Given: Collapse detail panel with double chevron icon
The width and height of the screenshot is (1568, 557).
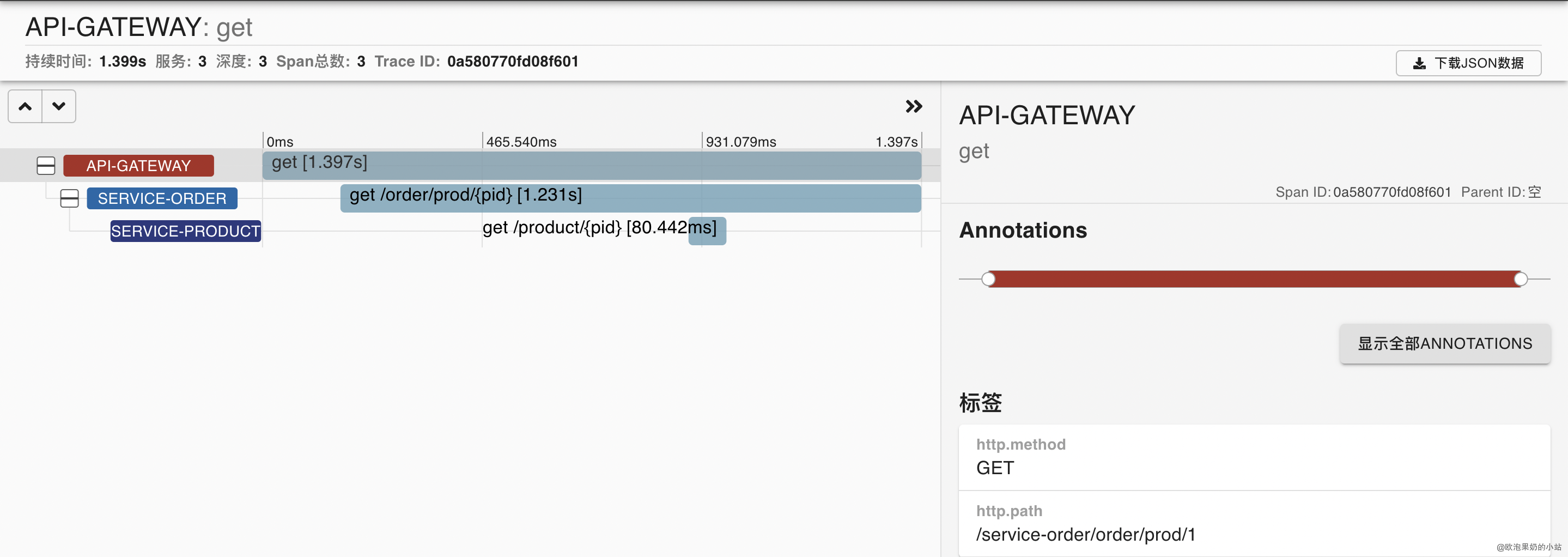Looking at the screenshot, I should pyautogui.click(x=913, y=106).
